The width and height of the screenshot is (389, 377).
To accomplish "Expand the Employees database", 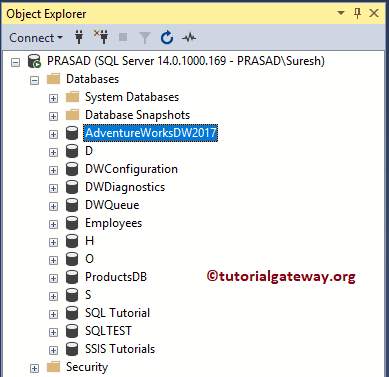I will (53, 224).
